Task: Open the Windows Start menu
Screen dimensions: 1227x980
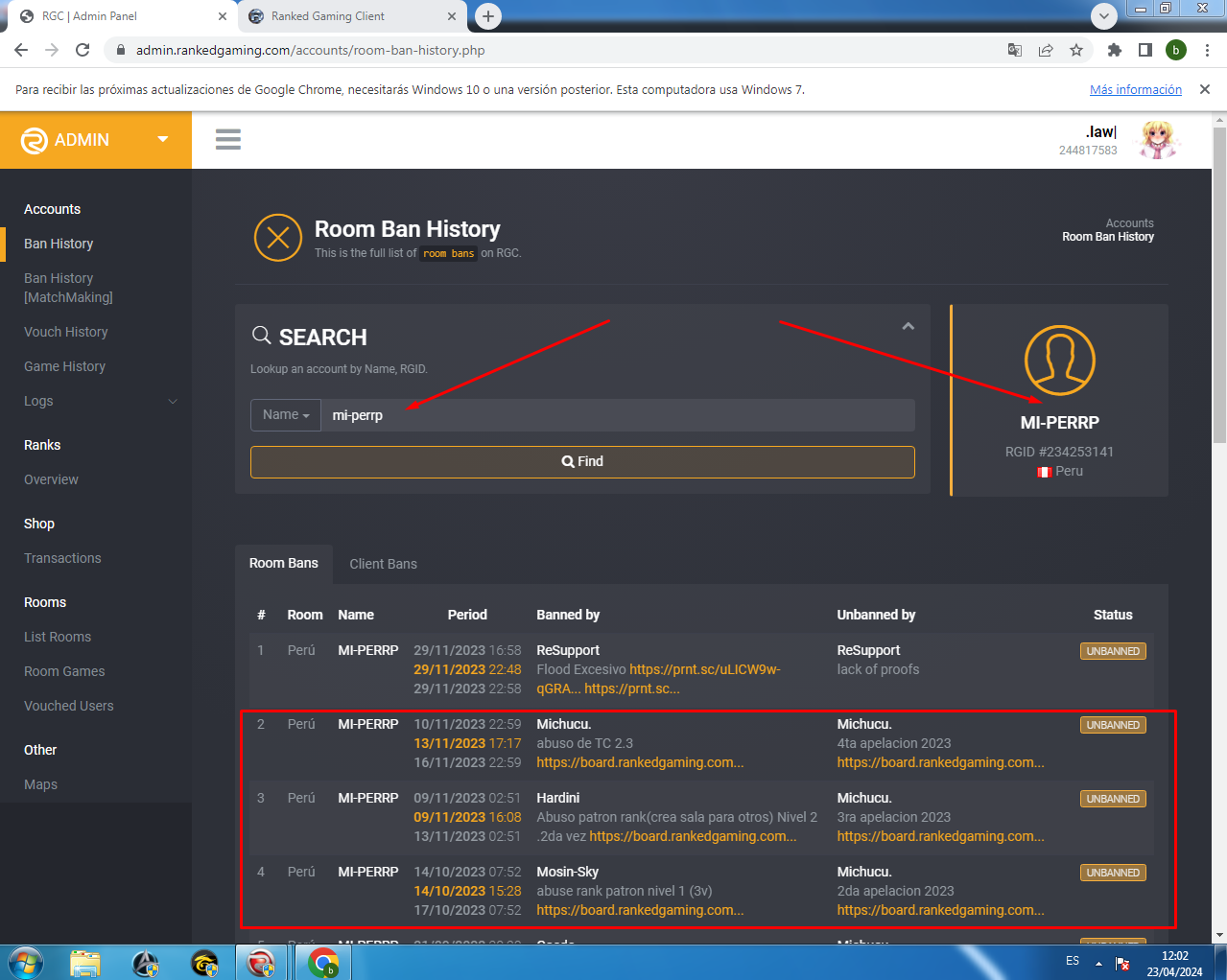Action: coord(26,963)
